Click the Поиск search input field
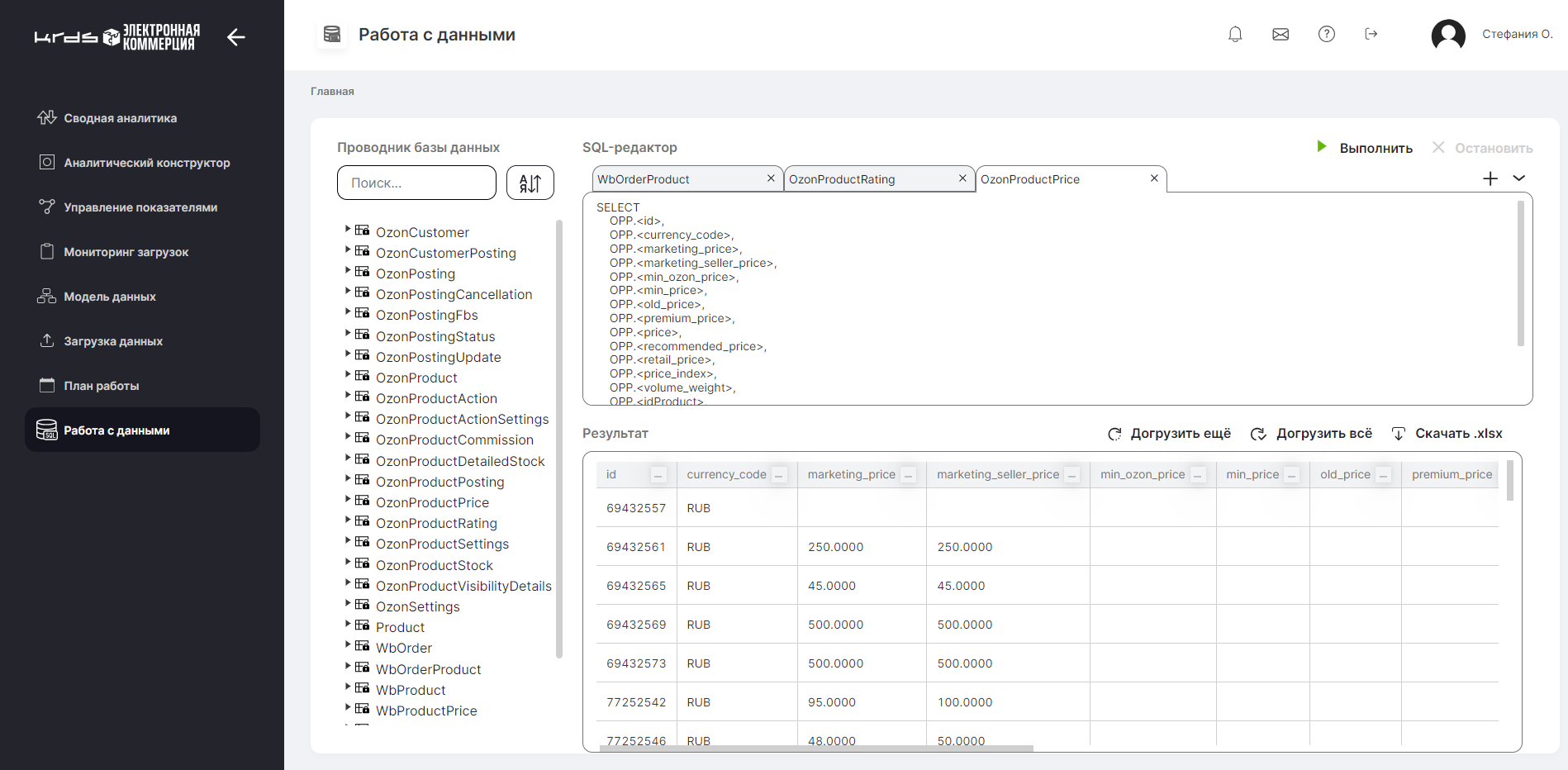Image resolution: width=1568 pixels, height=770 pixels. tap(416, 183)
